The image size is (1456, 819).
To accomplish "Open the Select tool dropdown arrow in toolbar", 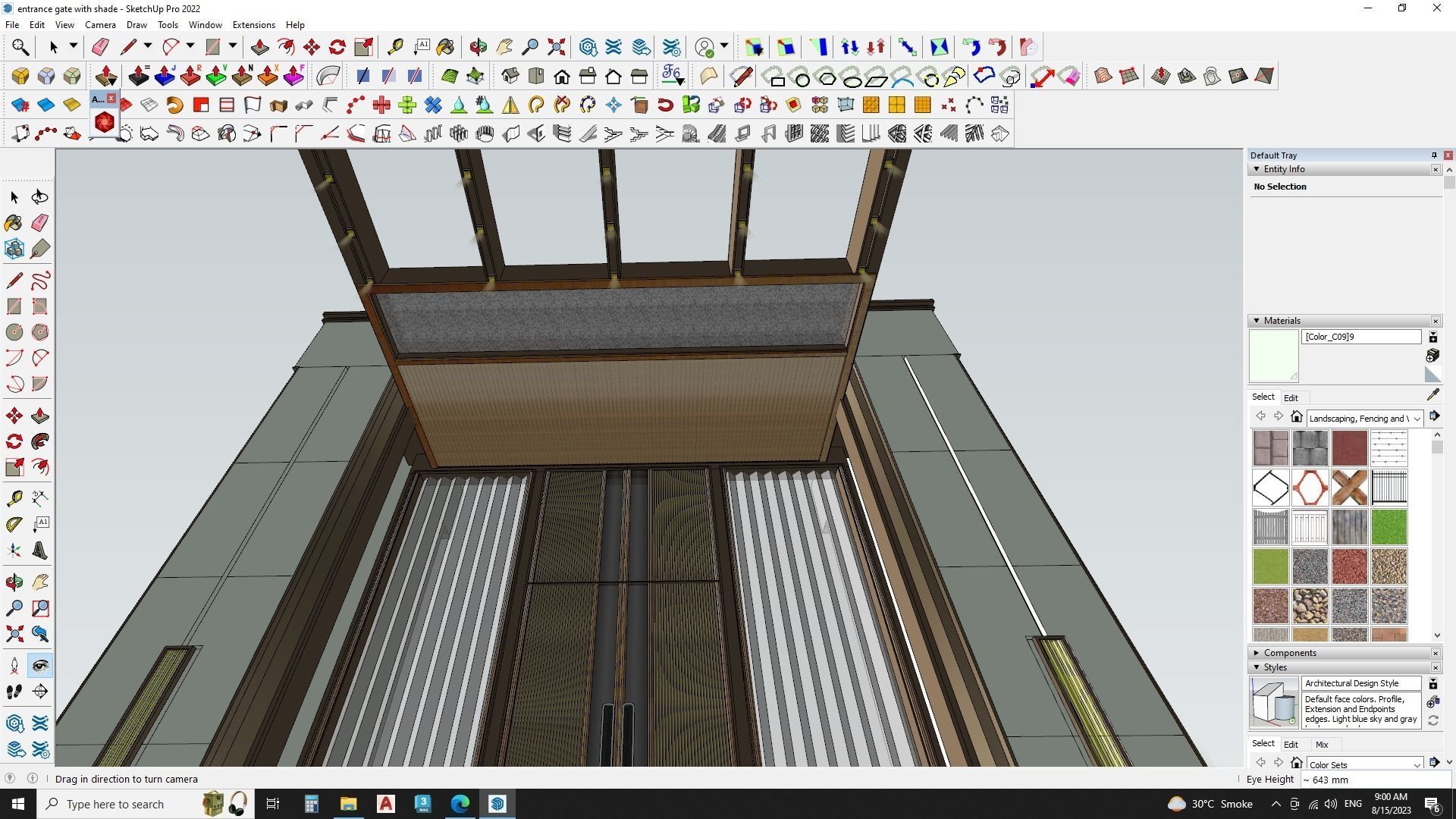I will coord(74,47).
